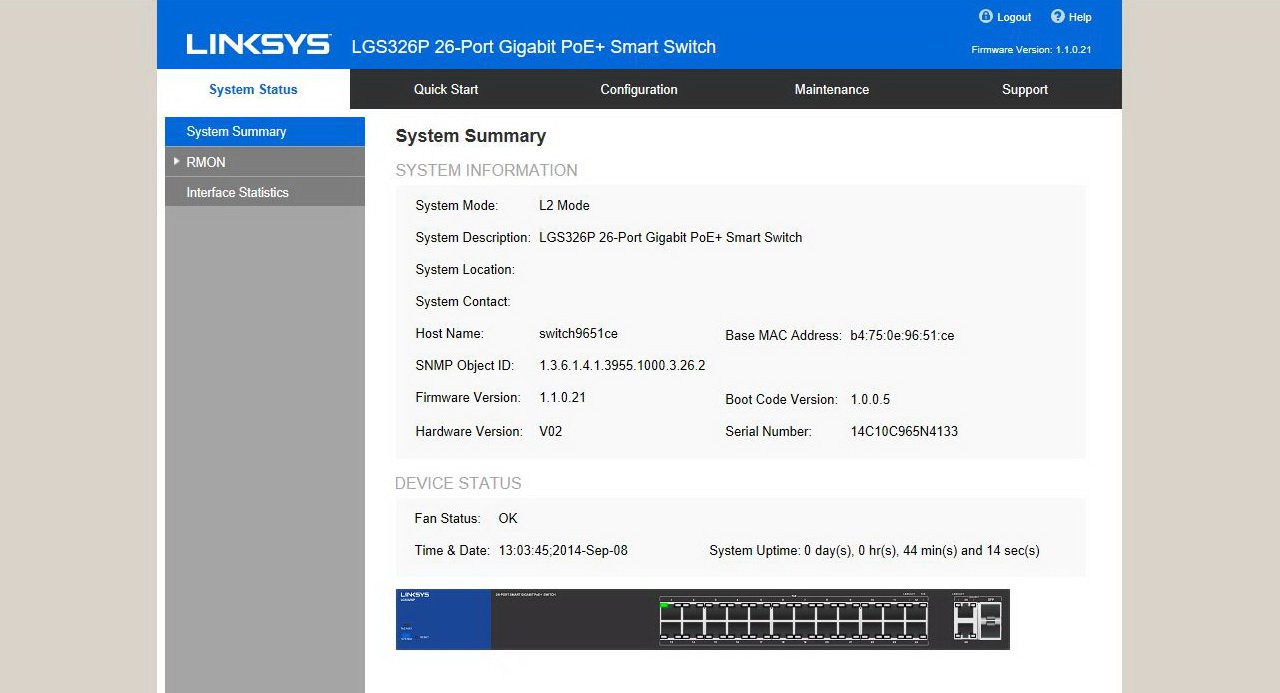Click the Logout link
Viewport: 1280px width, 693px height.
coord(1014,17)
